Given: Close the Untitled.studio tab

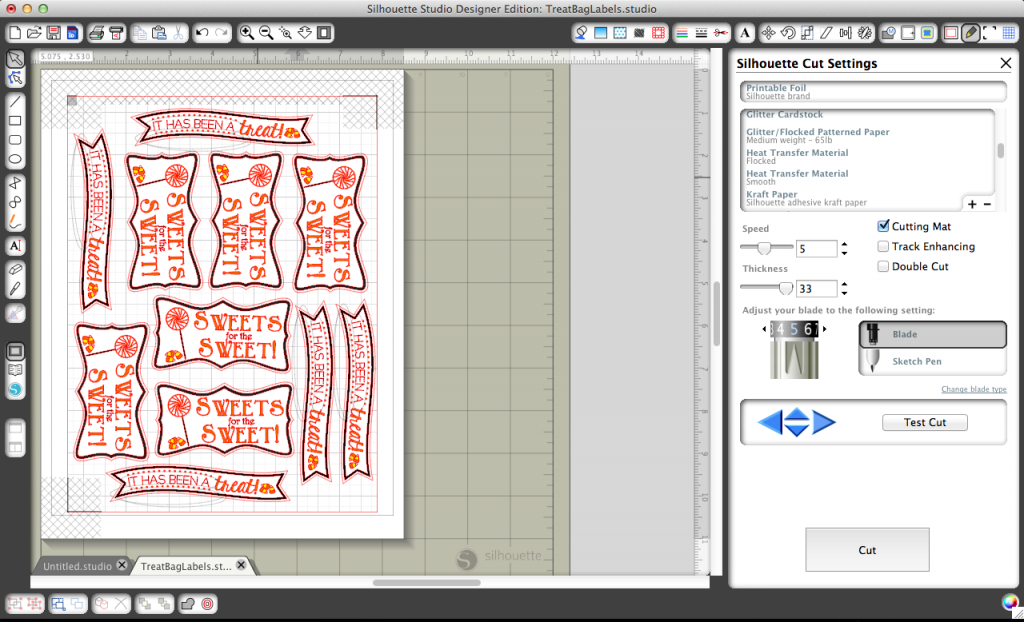Looking at the screenshot, I should (x=121, y=565).
